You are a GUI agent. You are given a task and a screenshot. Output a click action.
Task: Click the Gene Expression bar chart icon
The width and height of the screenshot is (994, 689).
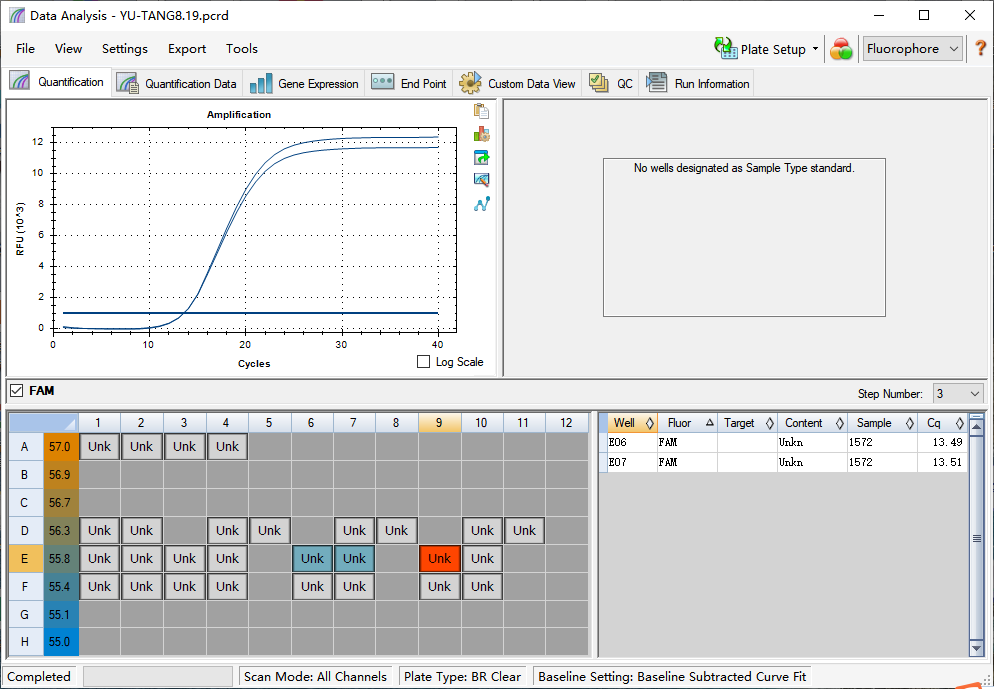(261, 83)
